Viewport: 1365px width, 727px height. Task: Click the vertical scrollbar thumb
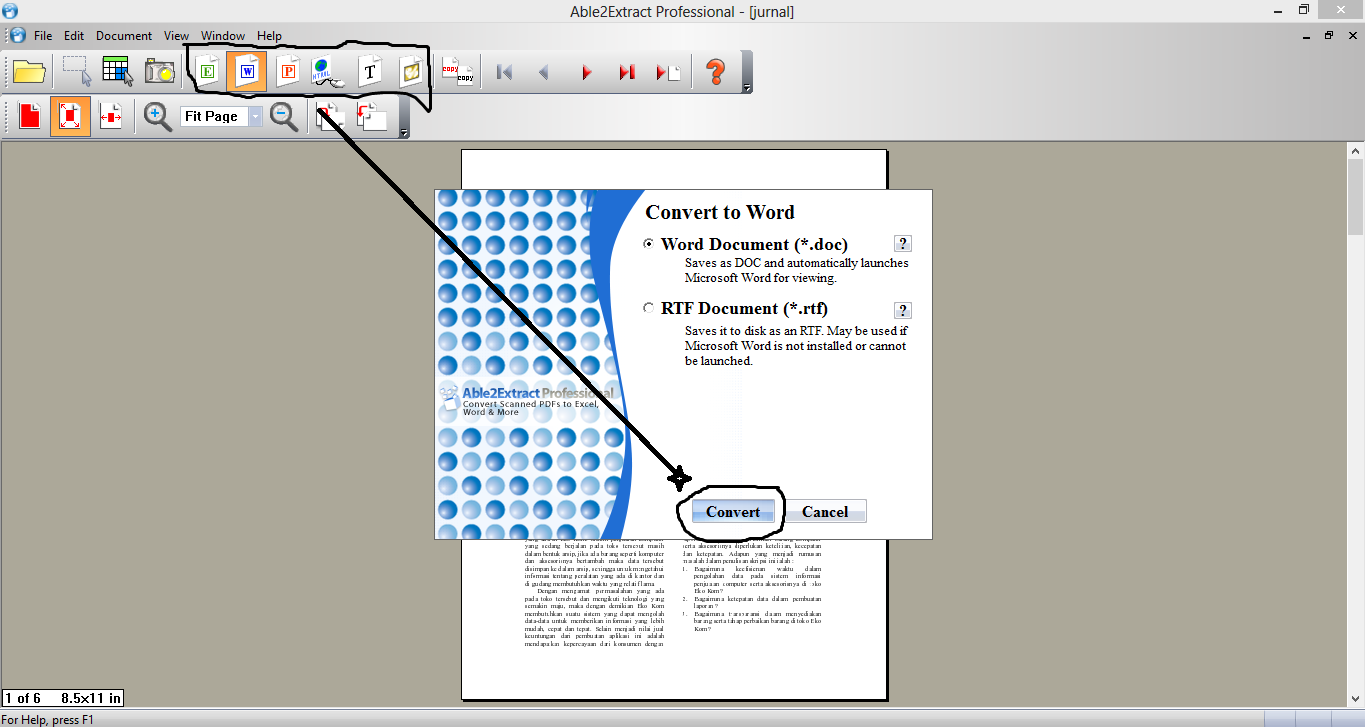click(x=1356, y=196)
